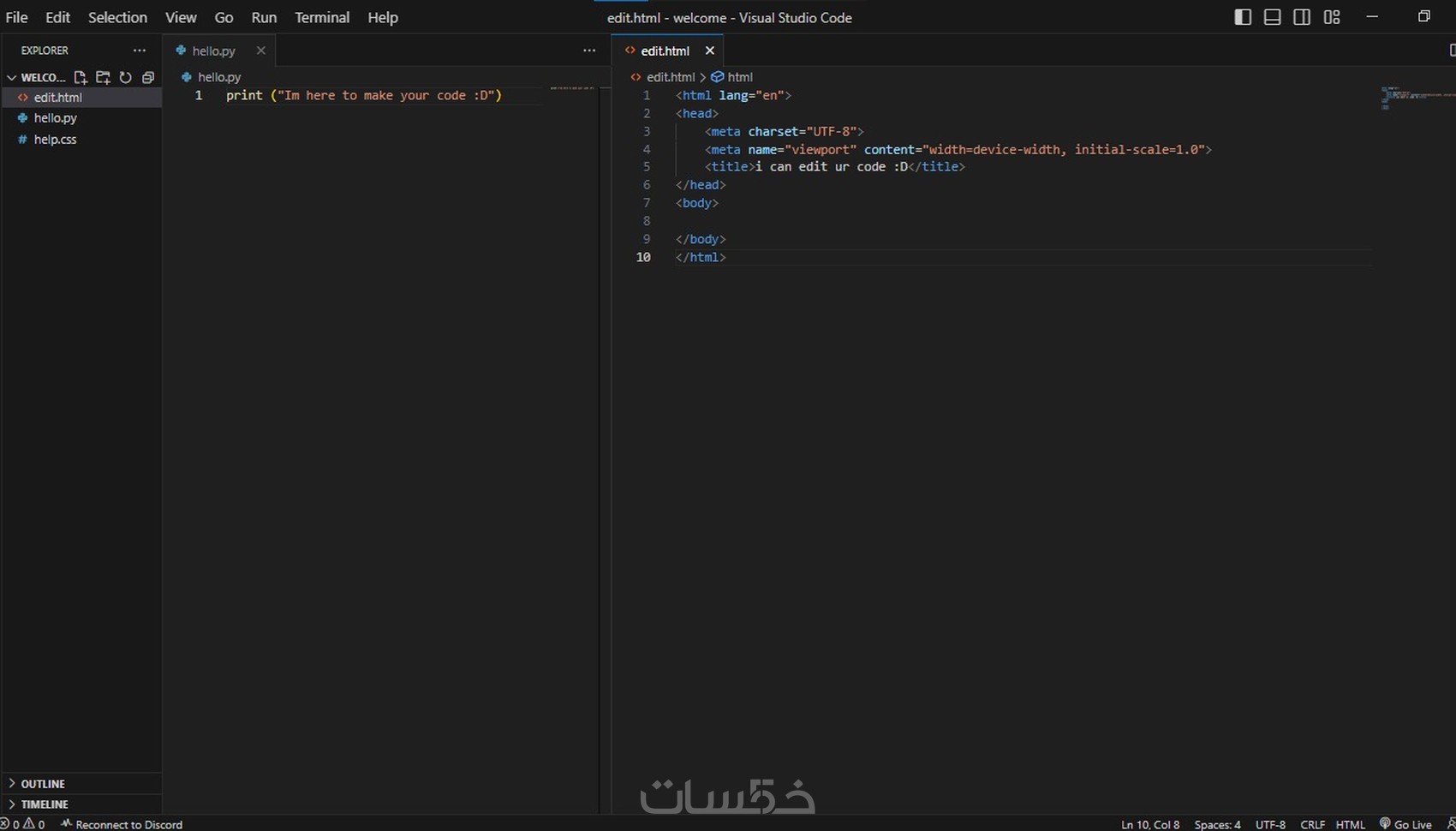Image resolution: width=1456 pixels, height=831 pixels.
Task: Start the Go Live server
Action: (1405, 824)
